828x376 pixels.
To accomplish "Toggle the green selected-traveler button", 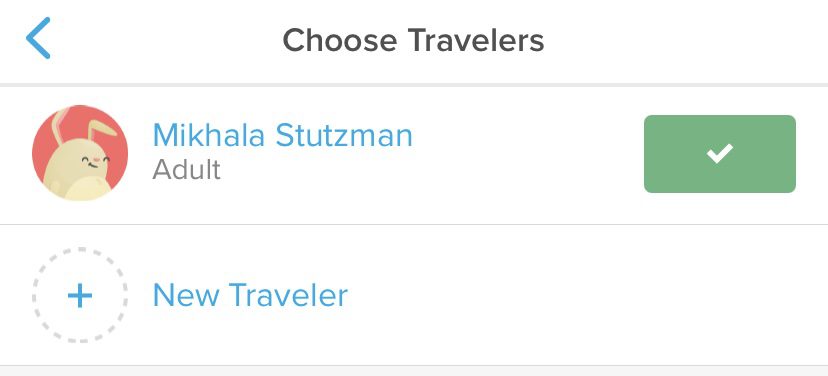I will [720, 154].
